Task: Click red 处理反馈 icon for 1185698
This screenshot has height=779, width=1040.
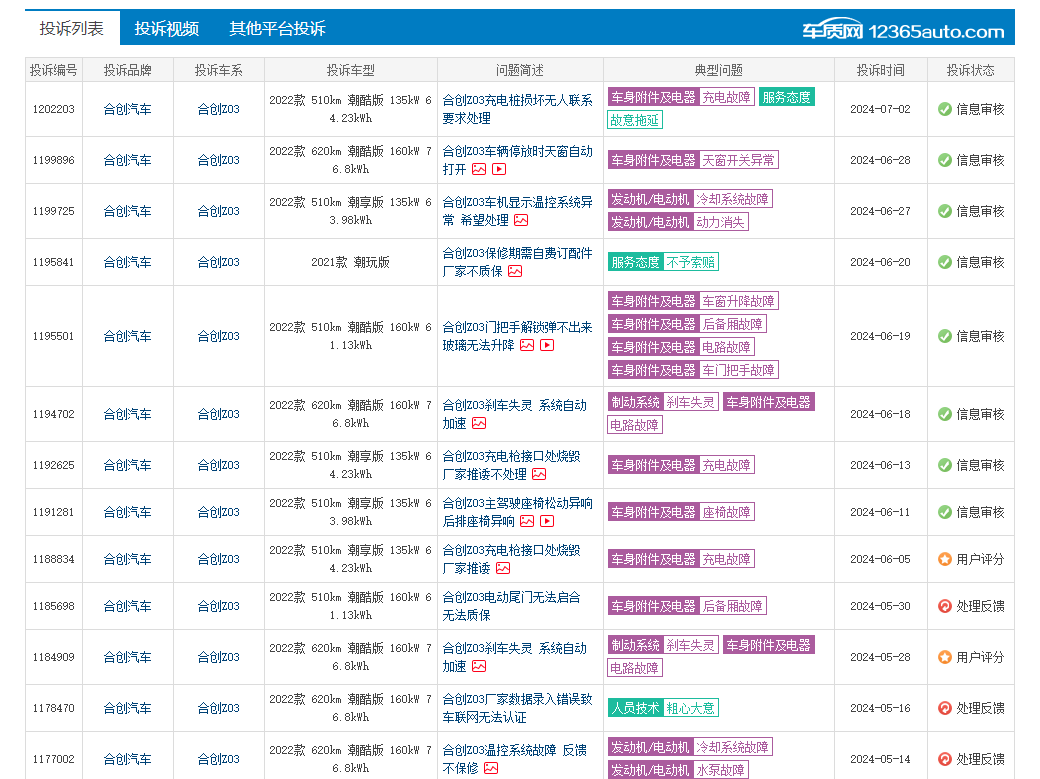Action: pos(945,606)
